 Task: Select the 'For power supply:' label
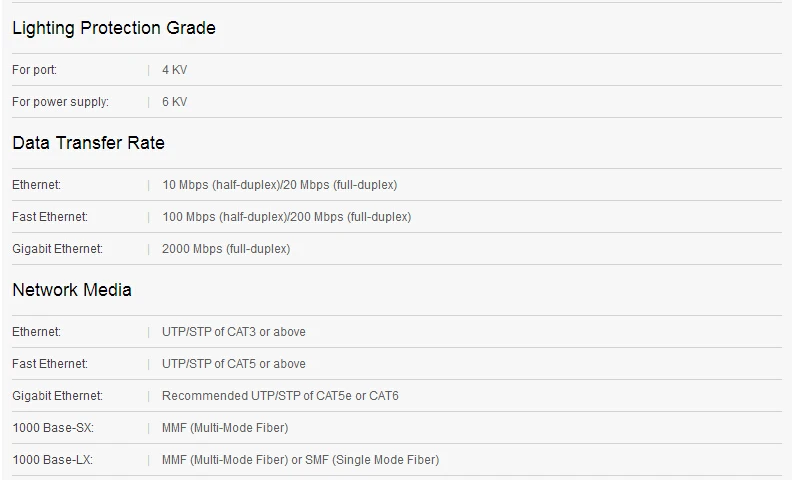[x=60, y=102]
